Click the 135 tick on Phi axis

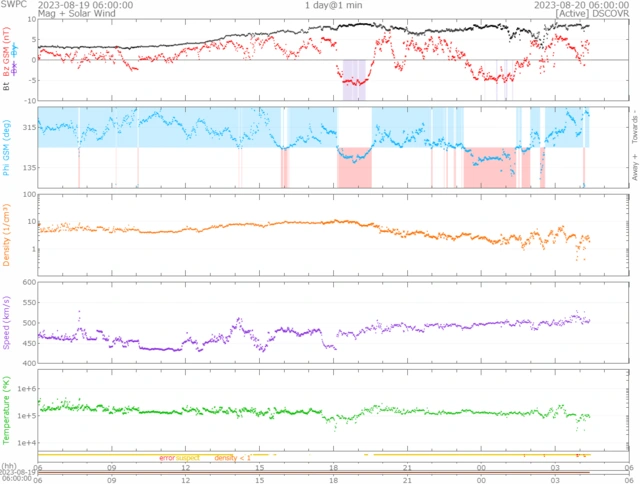pyautogui.click(x=29, y=167)
